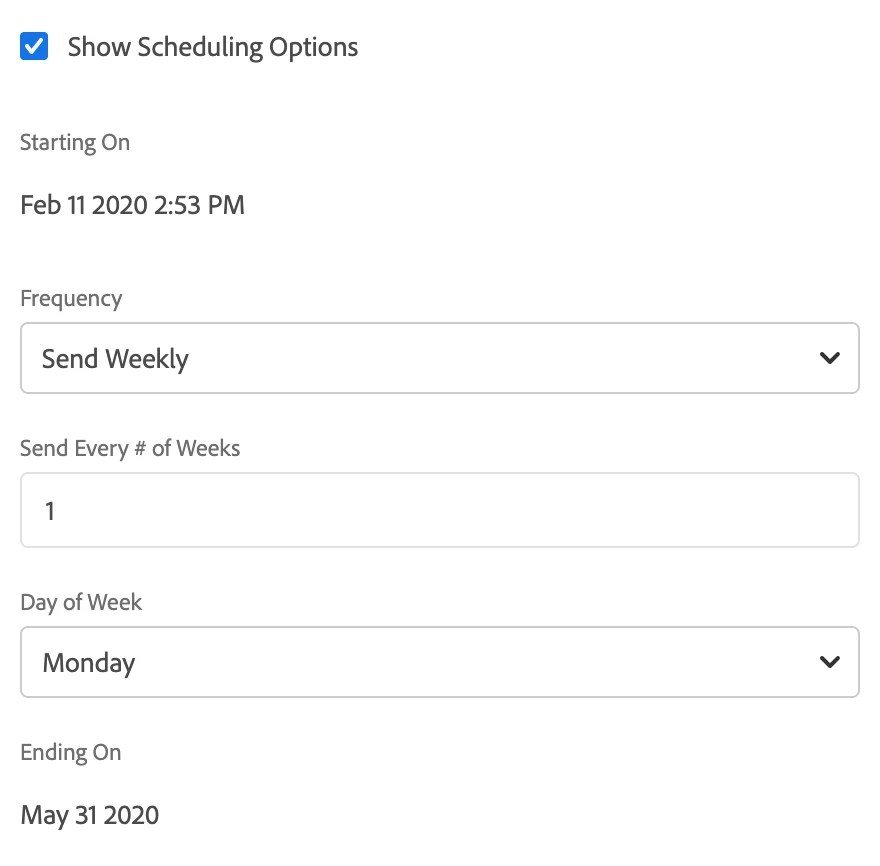The image size is (880, 866).
Task: Uncheck the Show Scheduling Options checkbox
Action: 34,46
